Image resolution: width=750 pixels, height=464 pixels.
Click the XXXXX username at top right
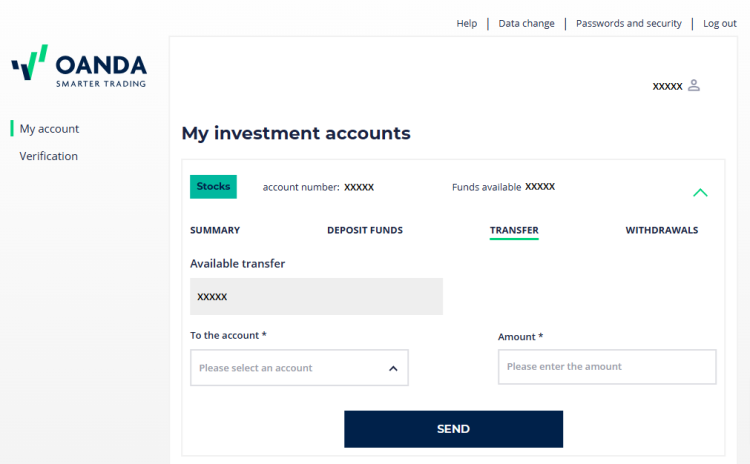tap(667, 87)
